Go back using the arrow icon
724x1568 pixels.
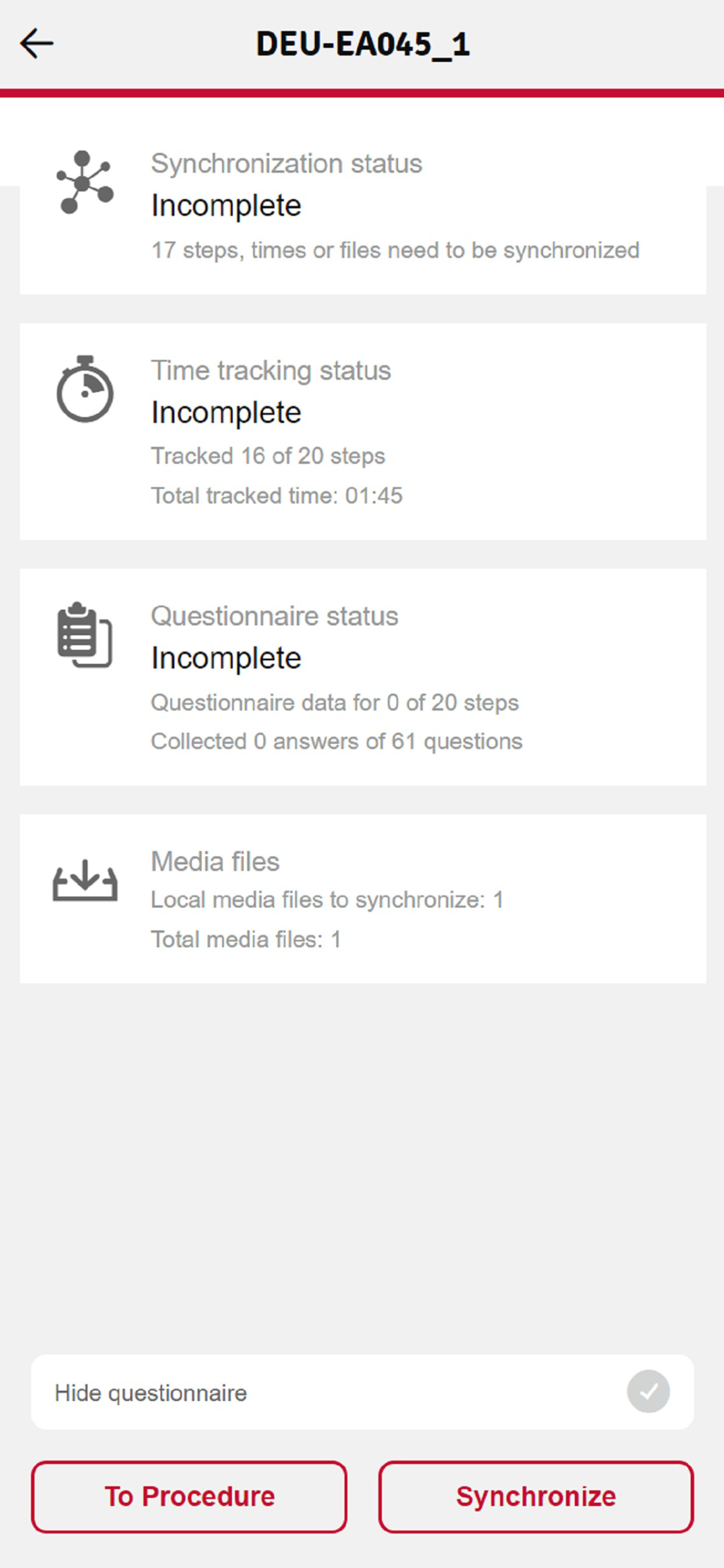click(37, 44)
